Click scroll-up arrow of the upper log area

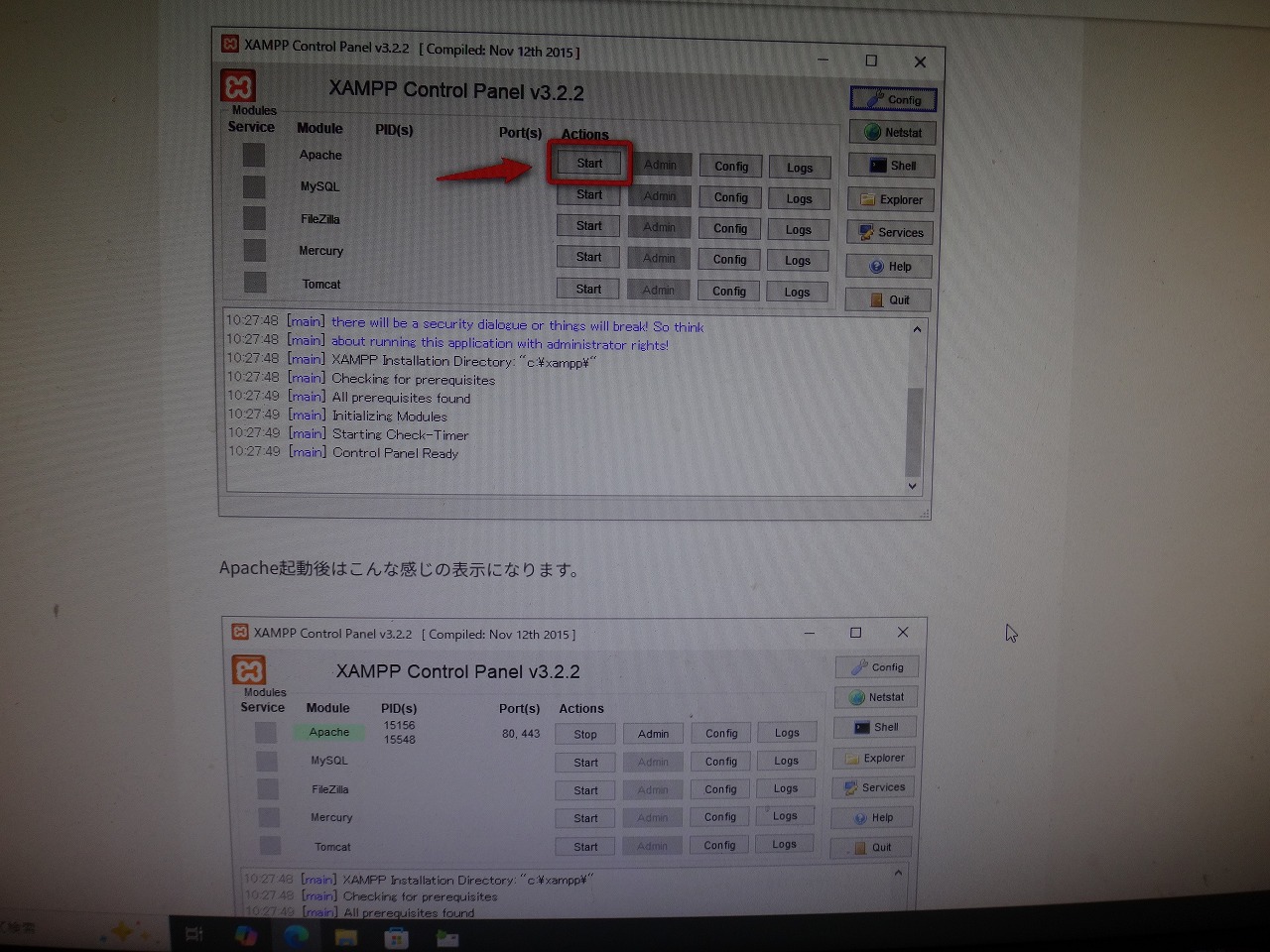coord(917,329)
